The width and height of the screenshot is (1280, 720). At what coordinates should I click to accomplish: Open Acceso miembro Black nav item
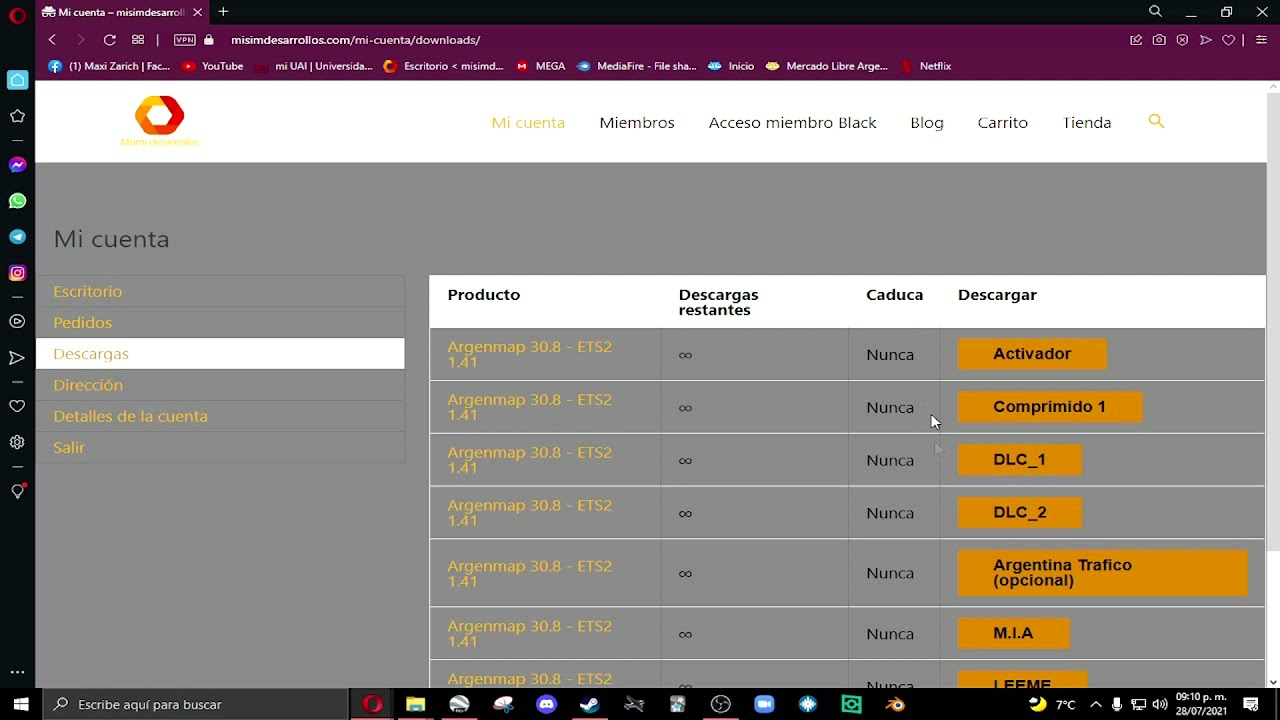coord(792,122)
